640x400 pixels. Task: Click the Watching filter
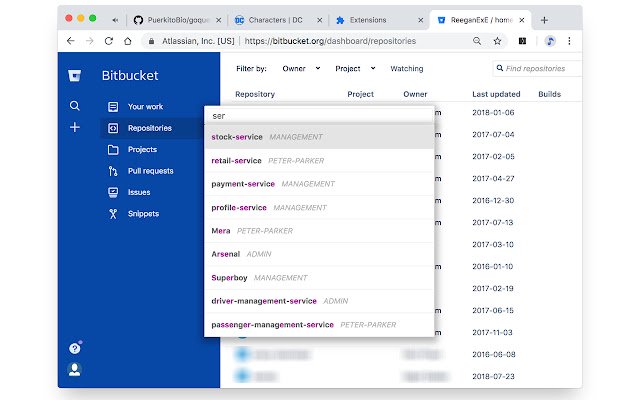[x=407, y=69]
